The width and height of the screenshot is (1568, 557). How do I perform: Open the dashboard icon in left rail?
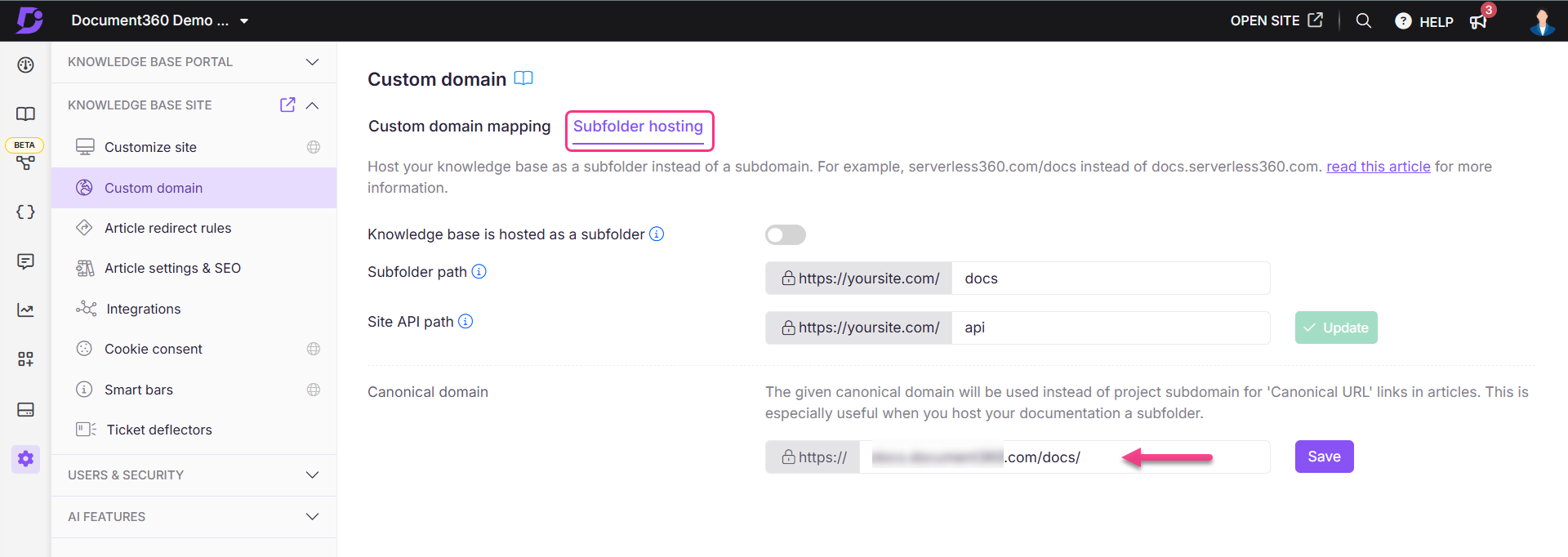[26, 65]
